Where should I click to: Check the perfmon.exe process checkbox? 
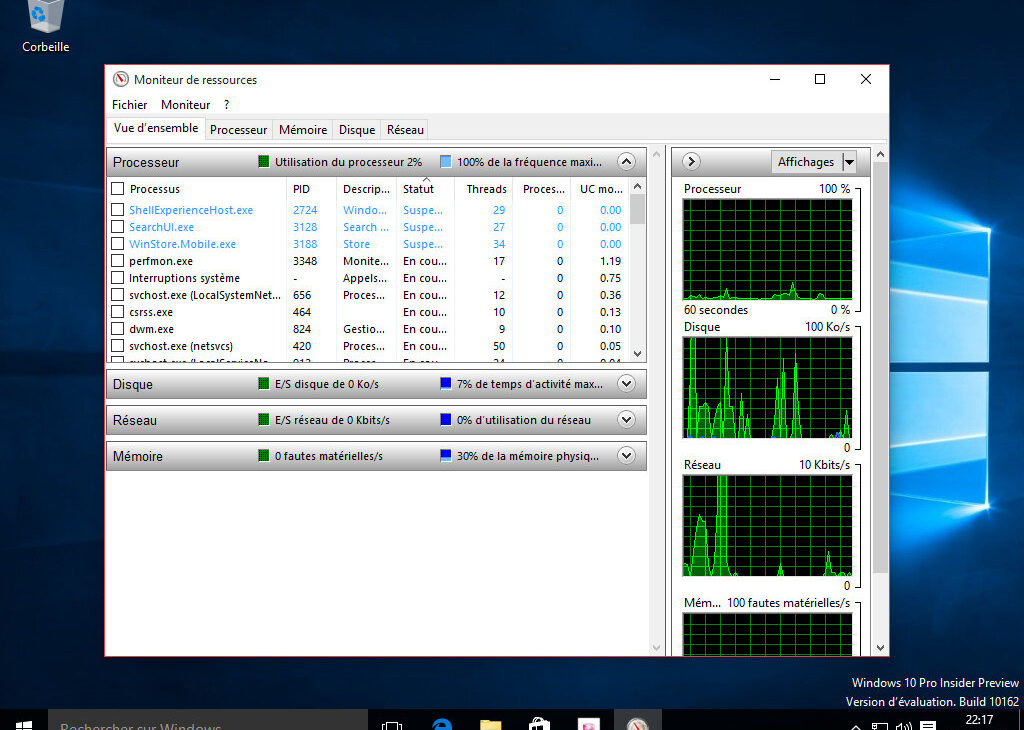(x=116, y=261)
